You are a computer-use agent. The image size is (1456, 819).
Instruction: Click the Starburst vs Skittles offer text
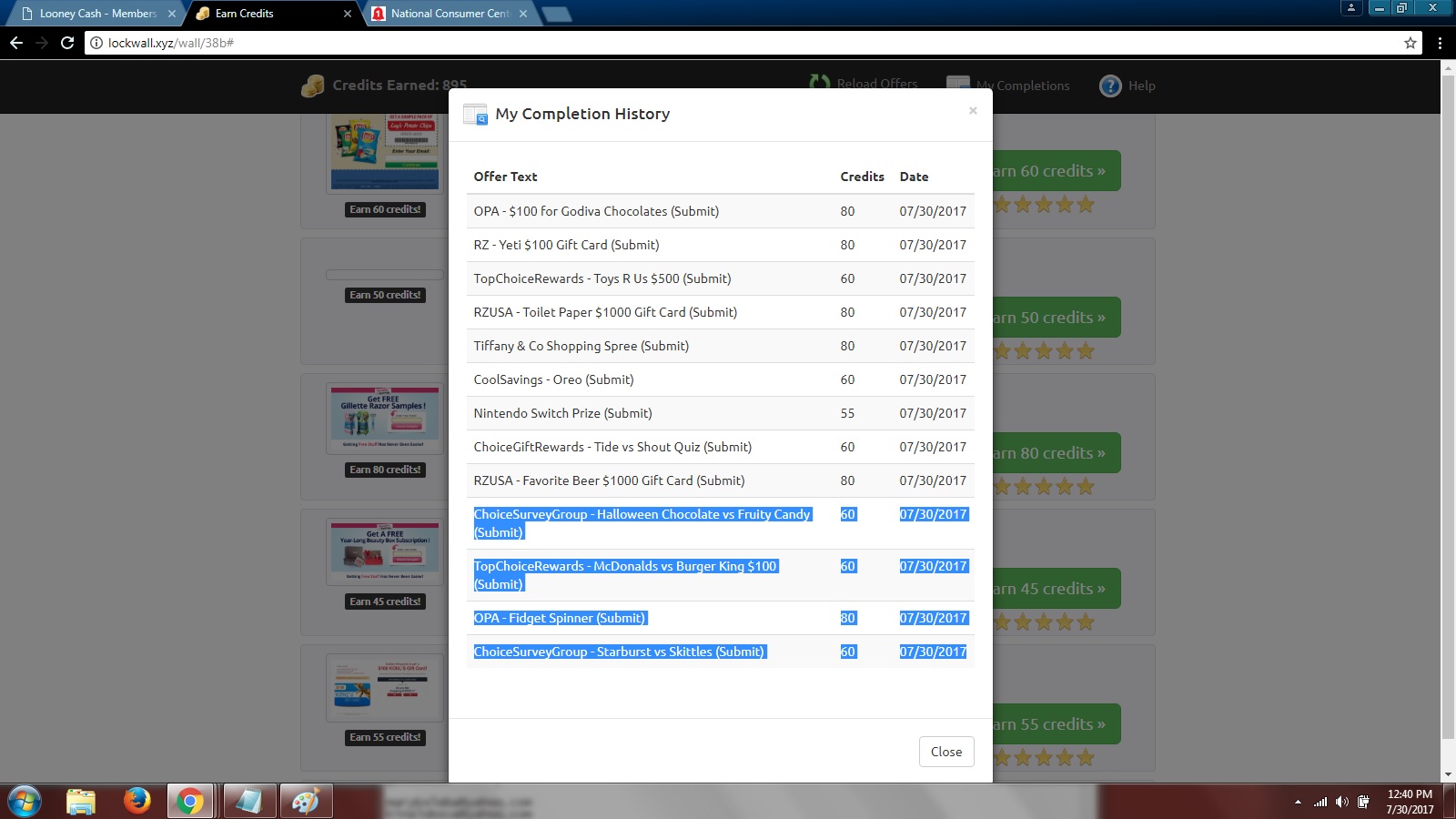pos(620,652)
